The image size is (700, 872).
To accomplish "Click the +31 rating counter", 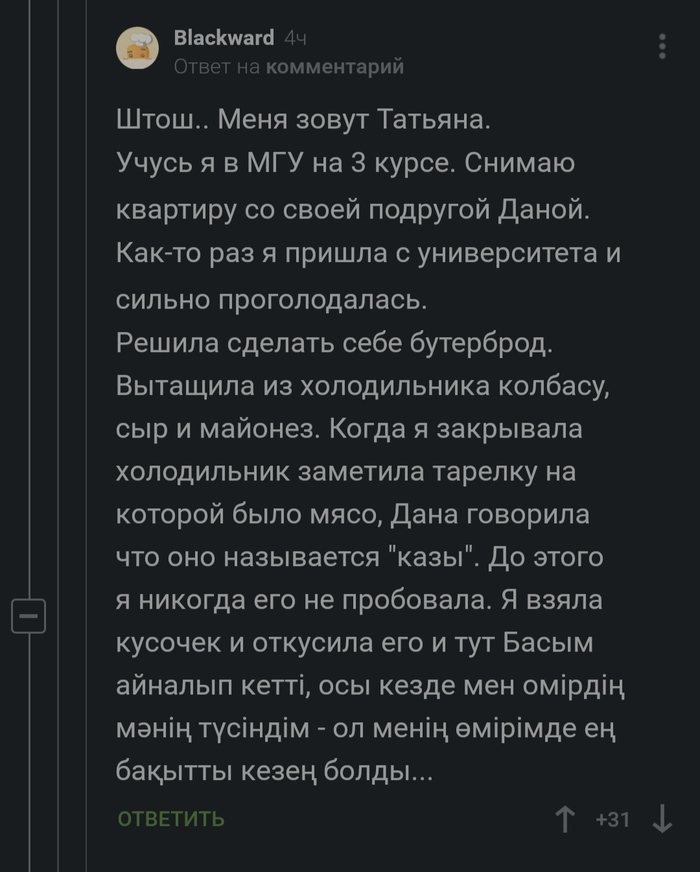I will coord(612,820).
